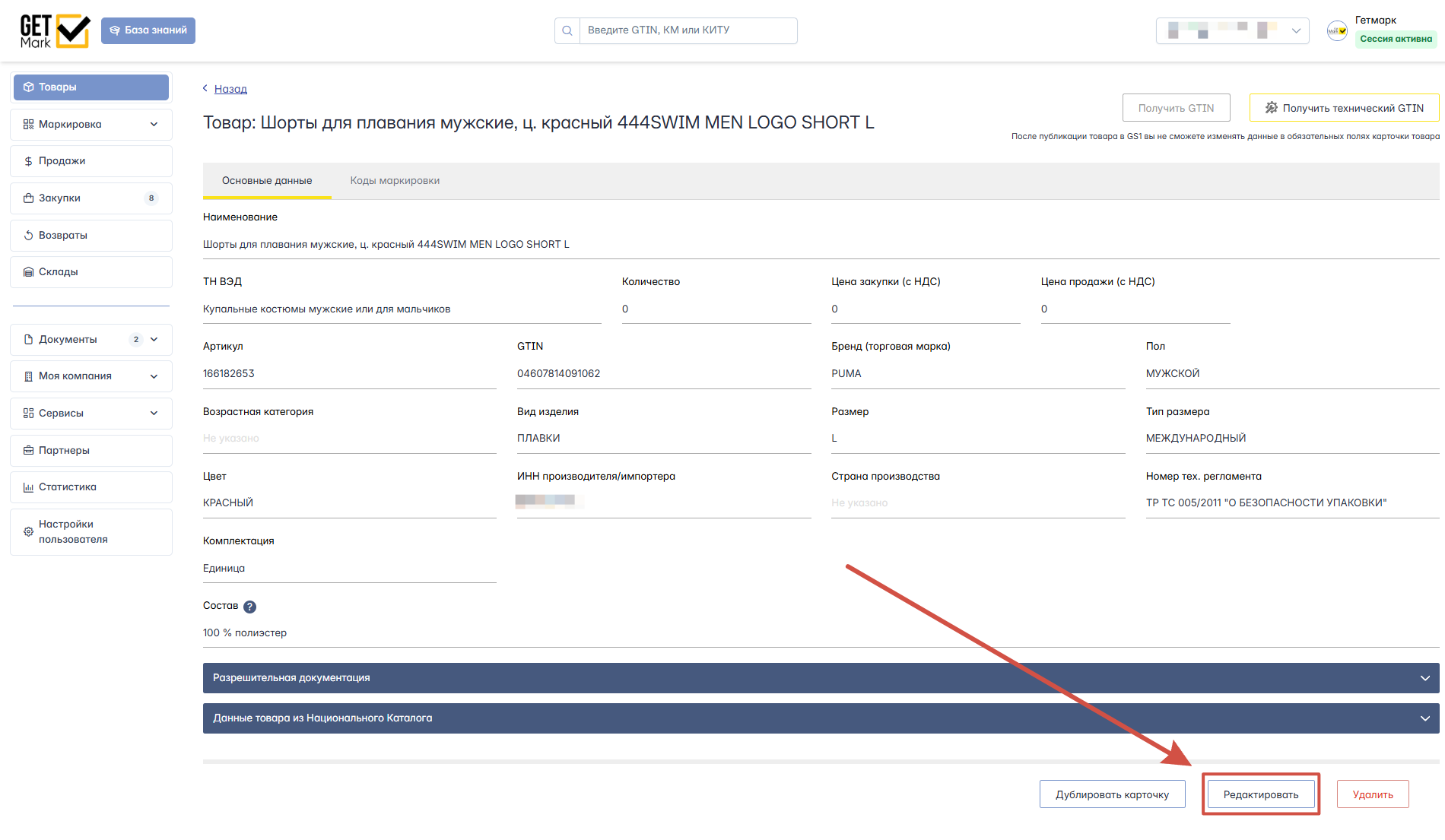The height and width of the screenshot is (840, 1445).
Task: Click the Моя компания building icon
Action: click(28, 376)
